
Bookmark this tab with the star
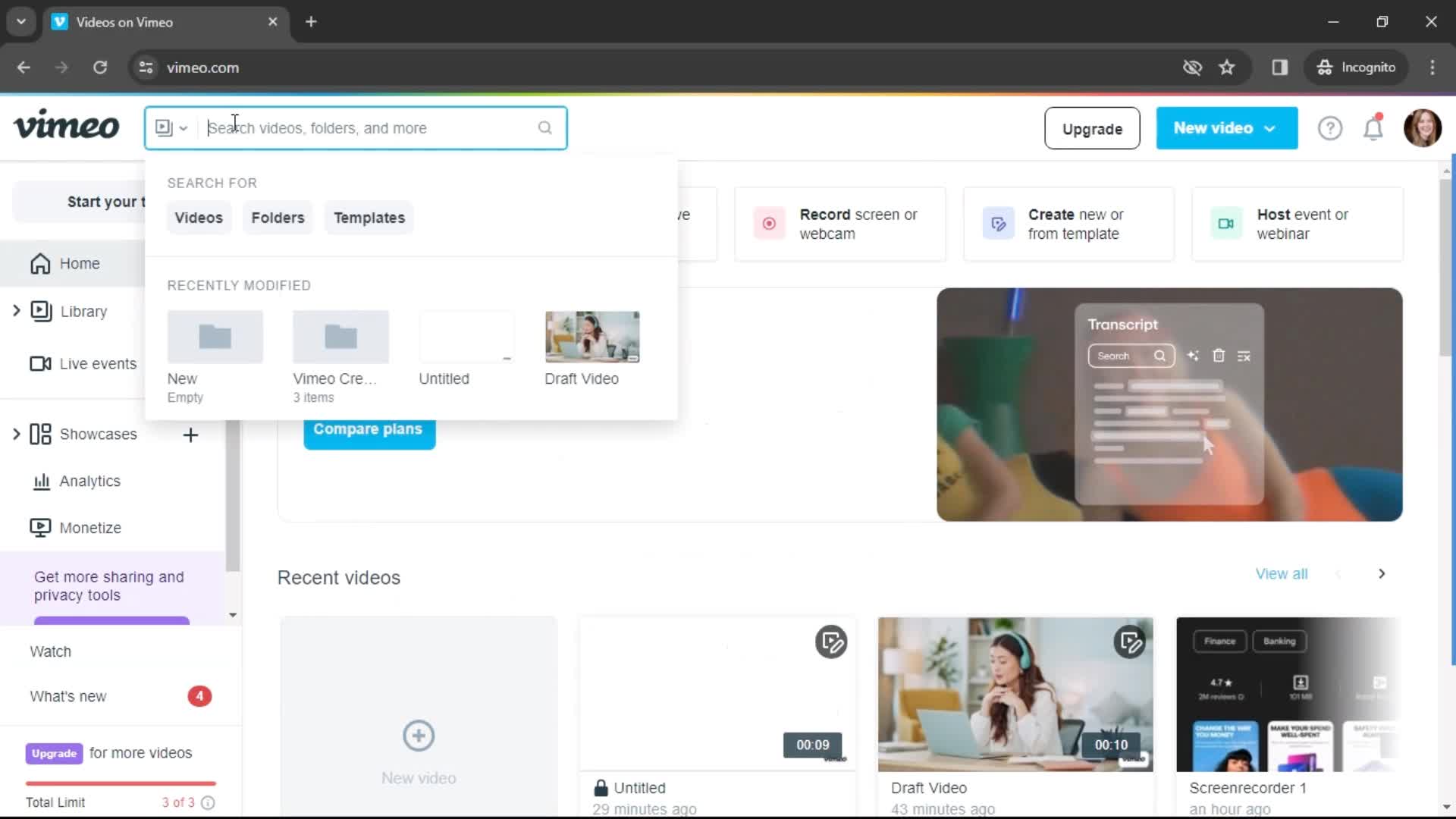[1227, 67]
